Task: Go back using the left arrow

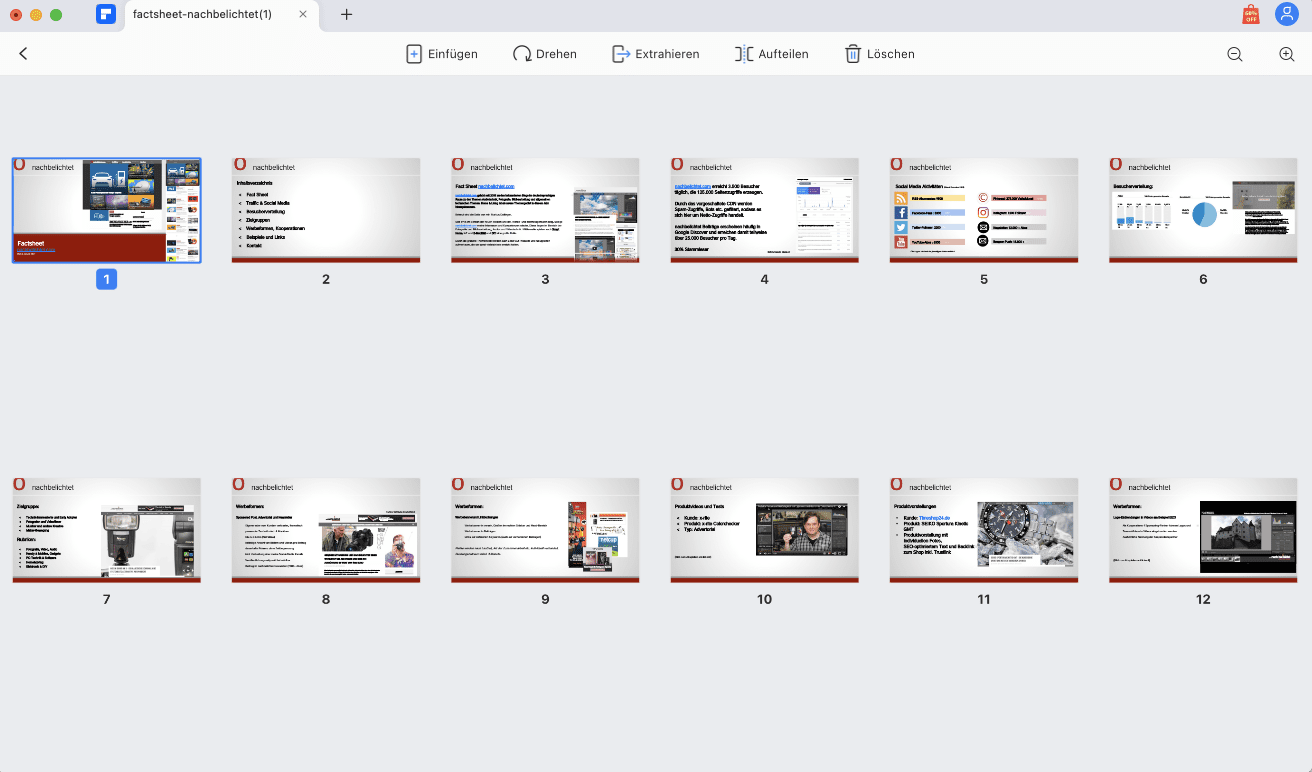Action: pyautogui.click(x=24, y=54)
